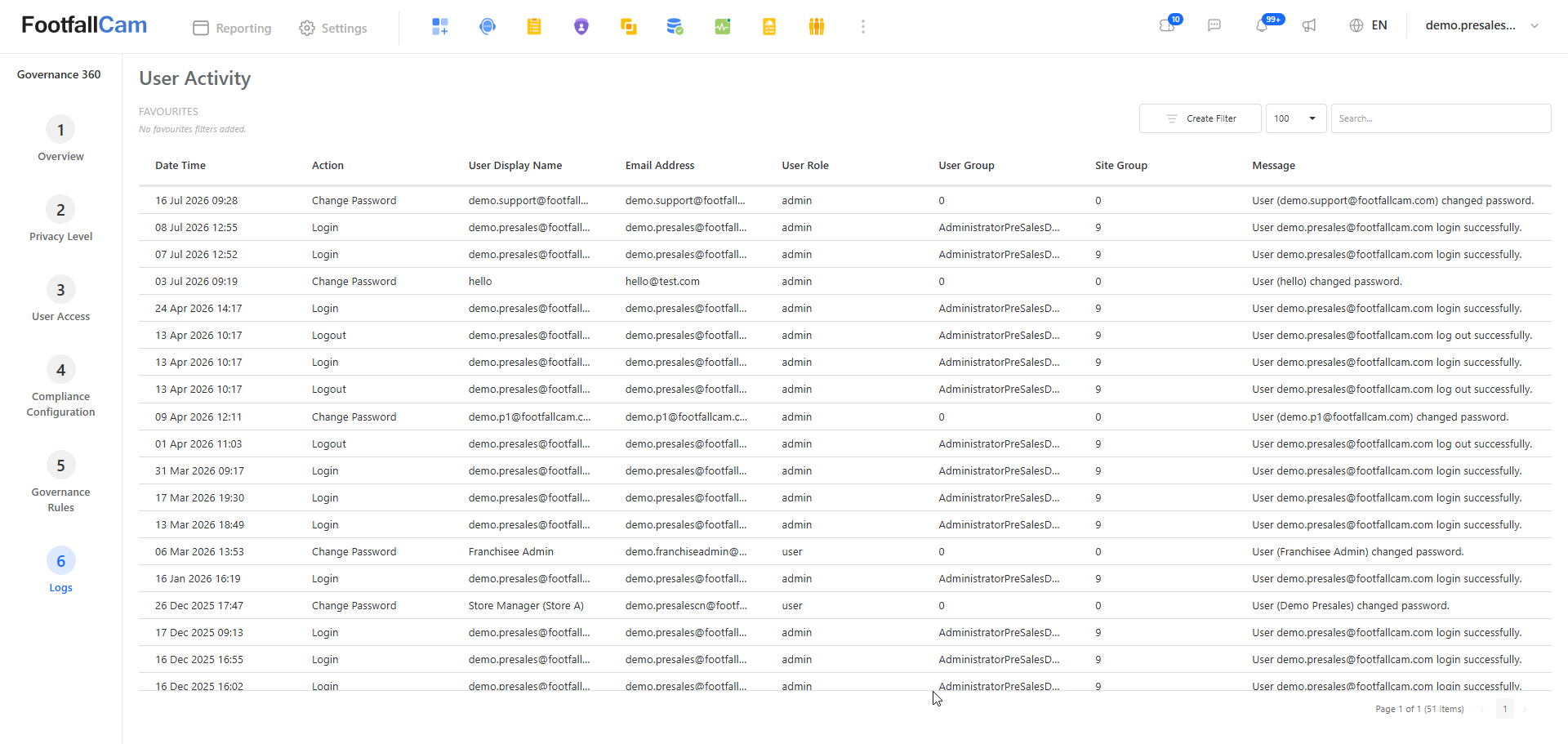Click the FootfallCam logo

pos(84,25)
